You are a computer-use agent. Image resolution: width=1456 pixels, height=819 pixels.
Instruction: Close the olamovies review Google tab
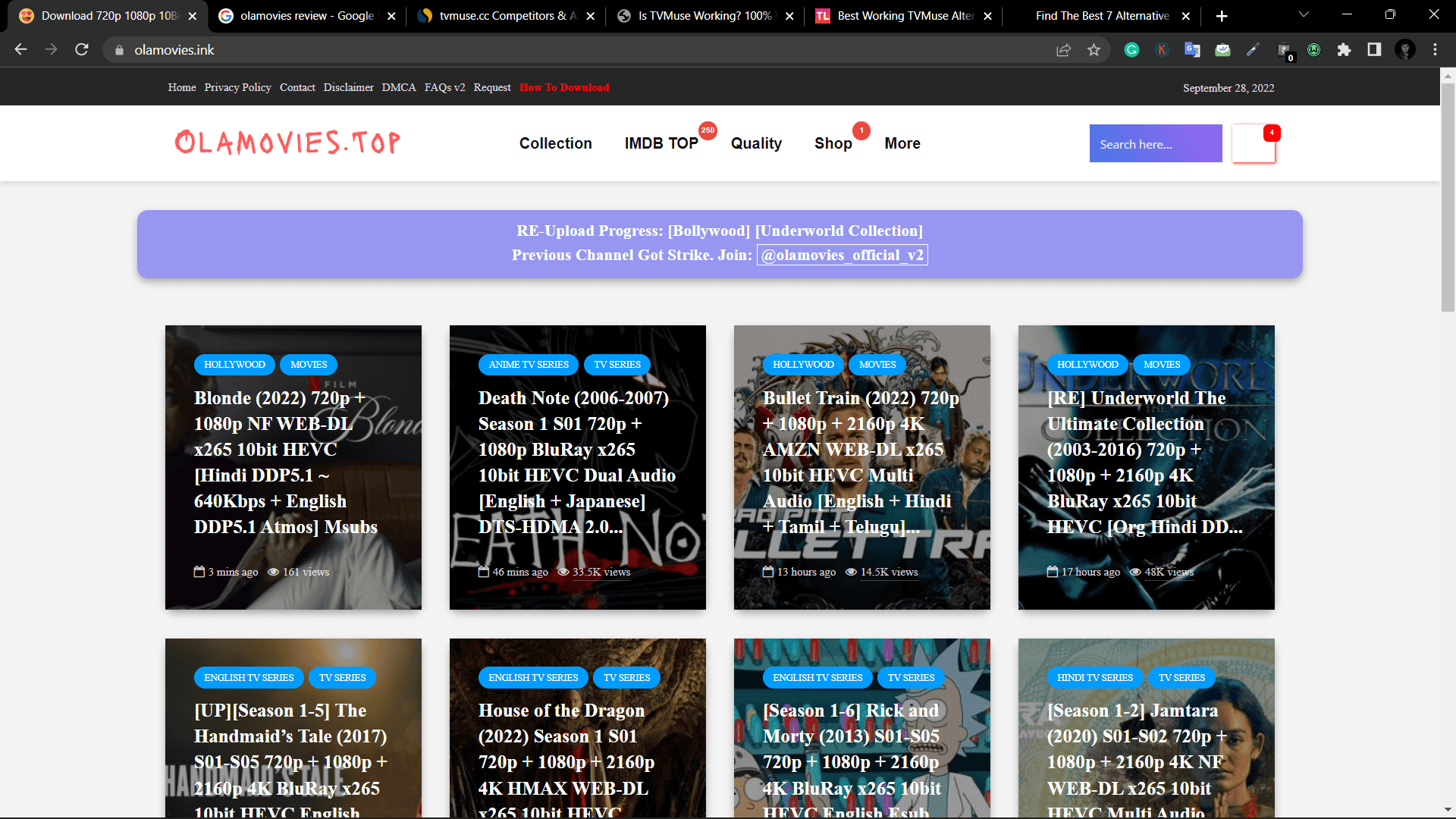click(391, 16)
